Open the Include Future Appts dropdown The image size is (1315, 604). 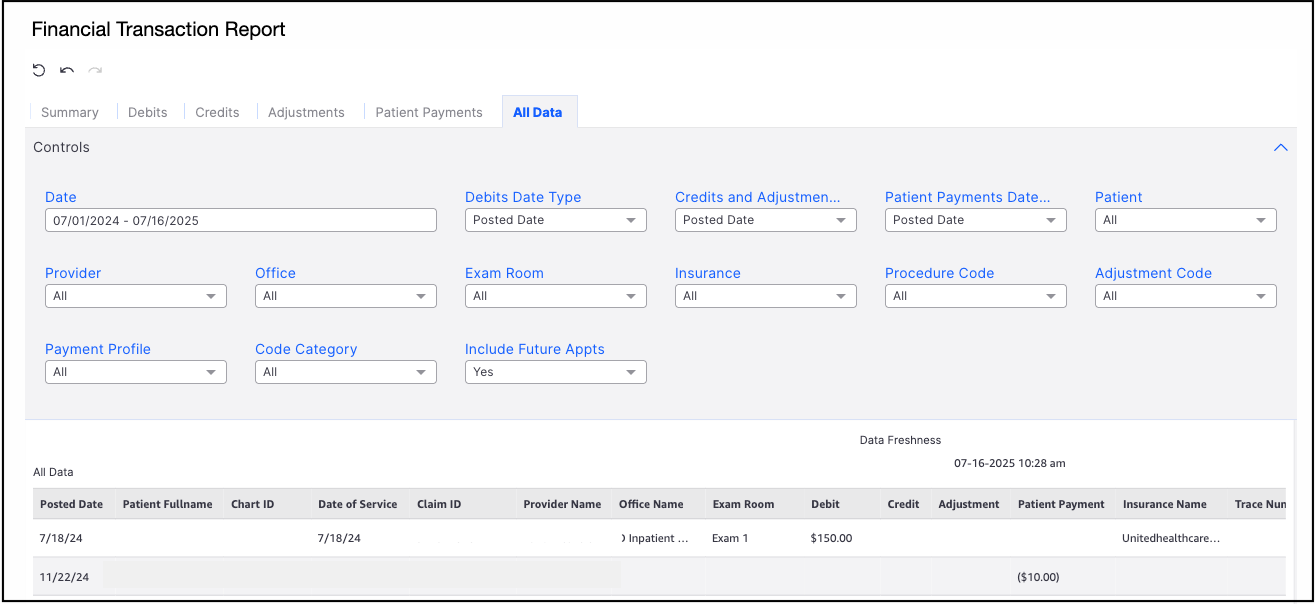556,372
